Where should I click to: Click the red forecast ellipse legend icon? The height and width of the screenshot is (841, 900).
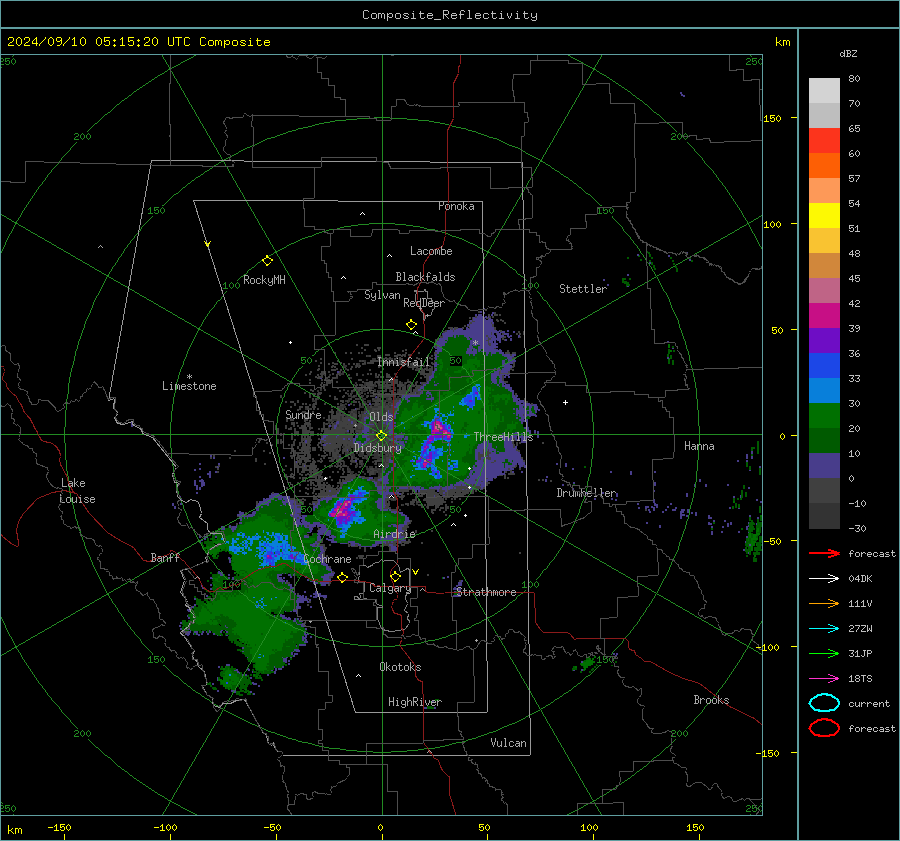pyautogui.click(x=824, y=728)
